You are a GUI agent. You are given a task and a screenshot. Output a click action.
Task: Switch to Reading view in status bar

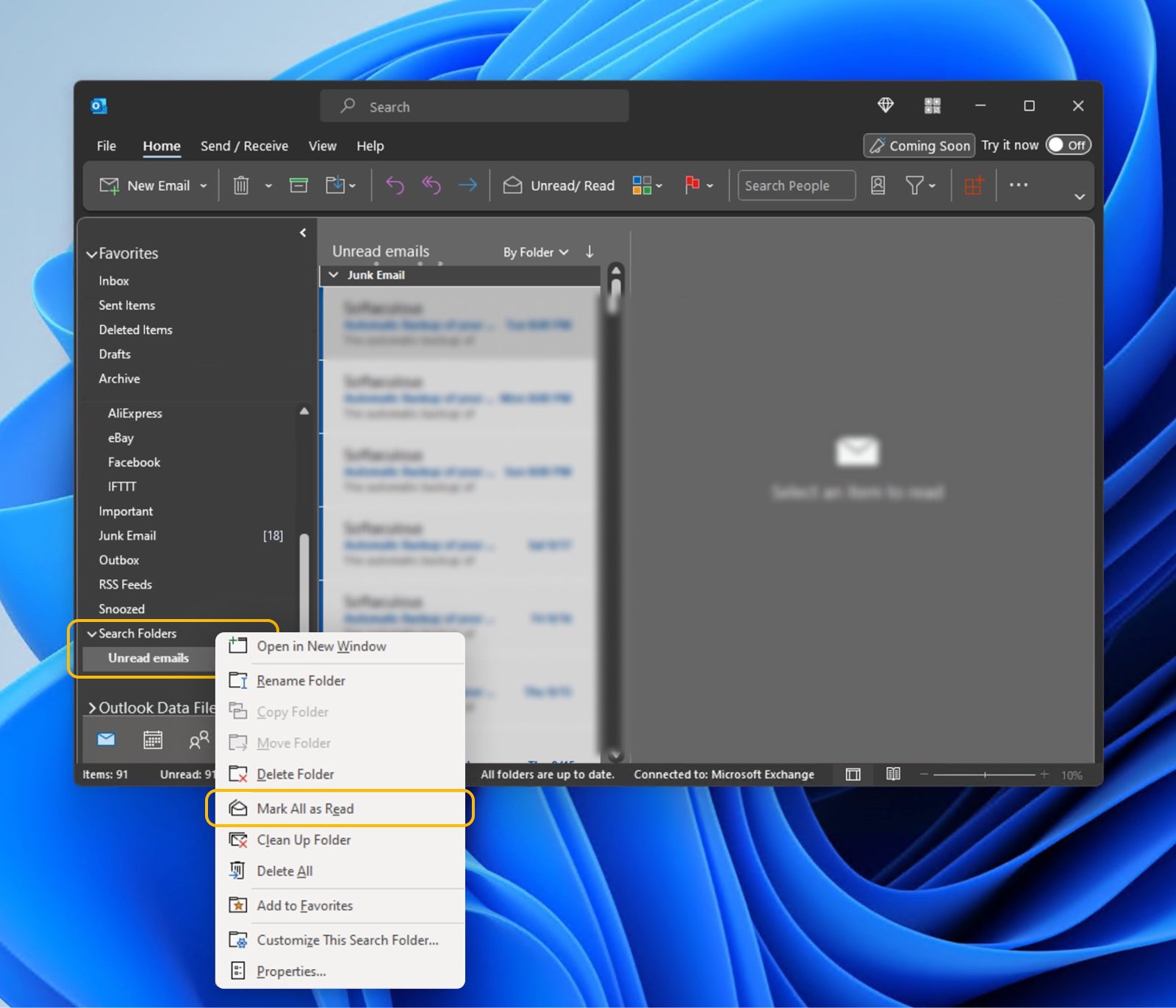point(893,774)
